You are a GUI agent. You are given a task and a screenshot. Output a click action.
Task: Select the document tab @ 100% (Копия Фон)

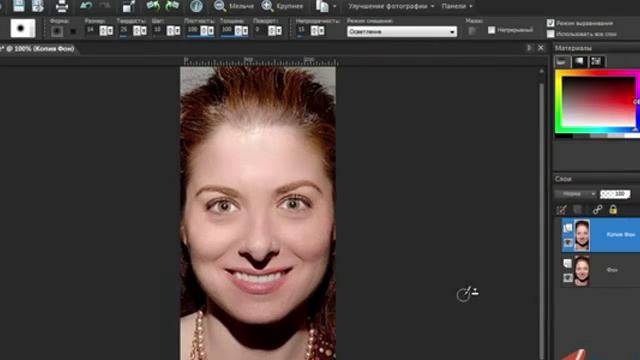[x=39, y=49]
